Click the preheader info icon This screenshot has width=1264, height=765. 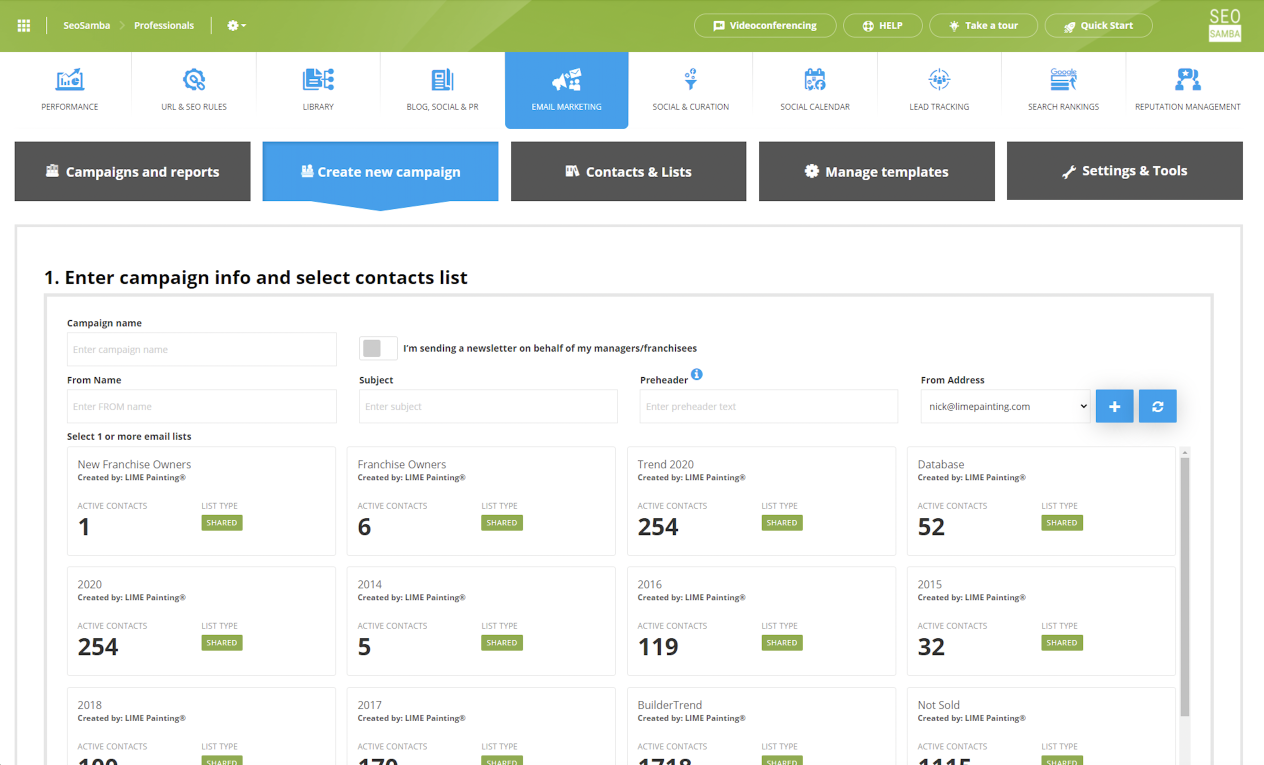tap(697, 375)
